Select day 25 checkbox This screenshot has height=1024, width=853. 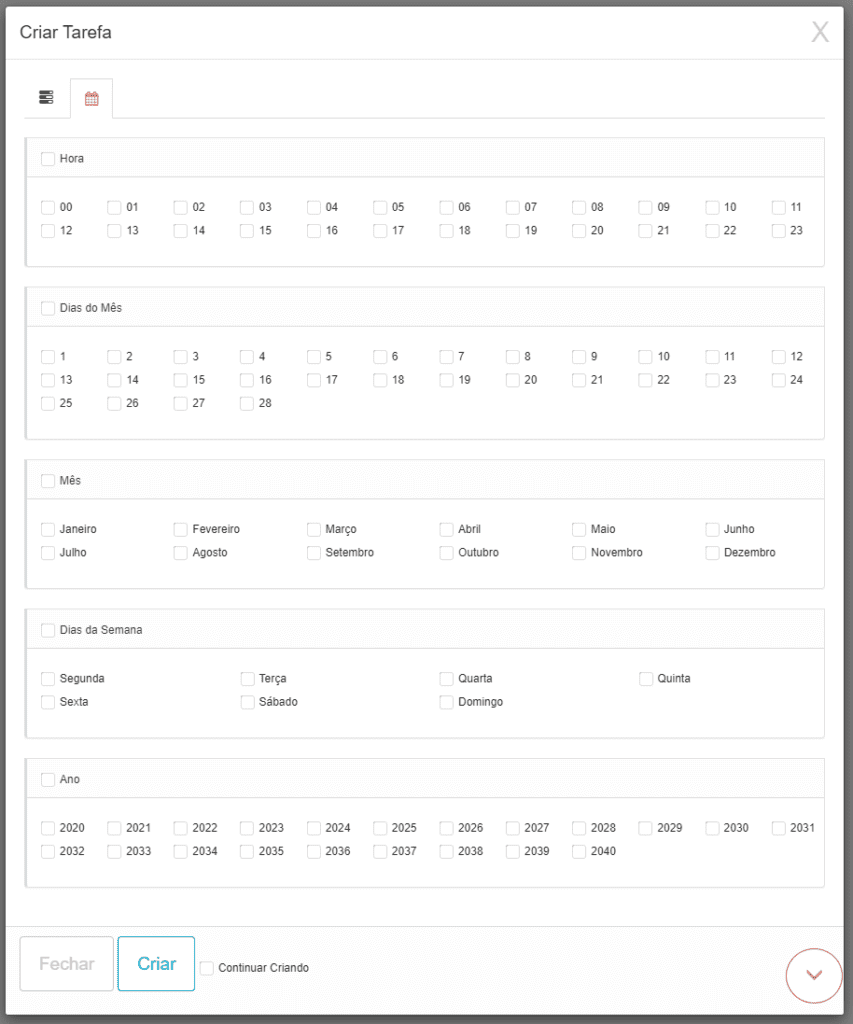click(x=48, y=404)
